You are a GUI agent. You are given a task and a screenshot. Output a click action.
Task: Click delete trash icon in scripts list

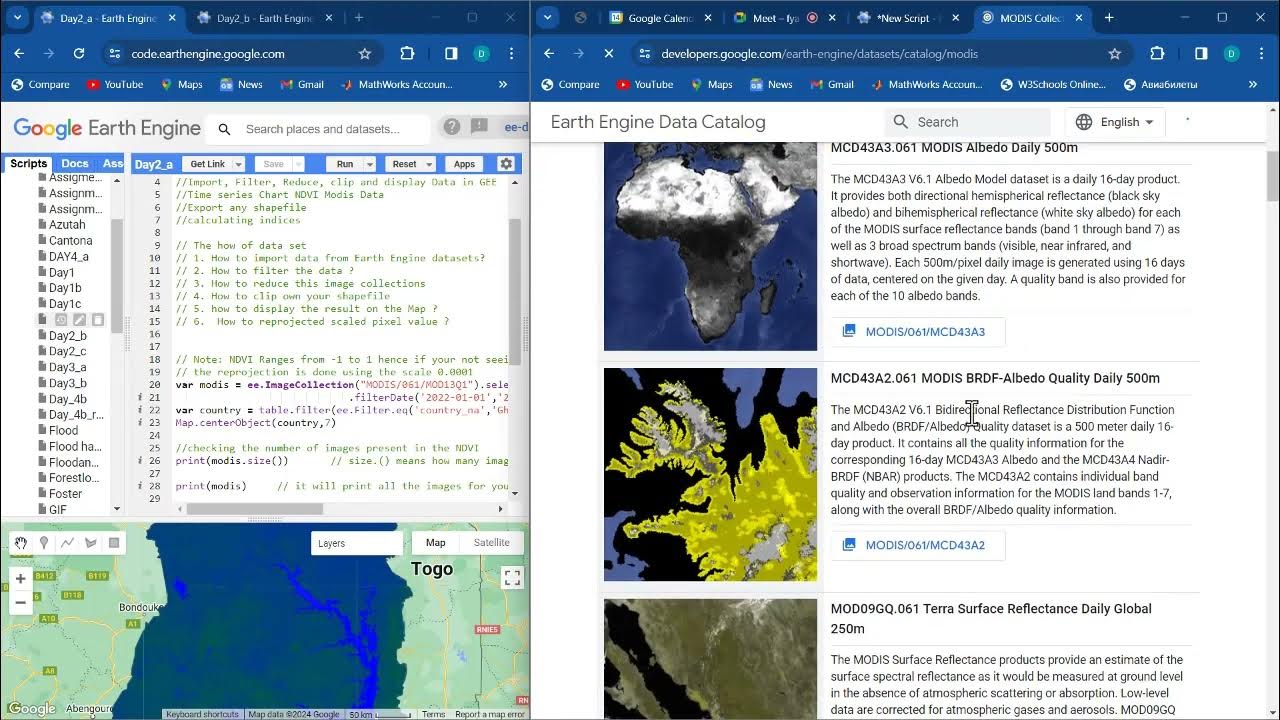pyautogui.click(x=97, y=320)
